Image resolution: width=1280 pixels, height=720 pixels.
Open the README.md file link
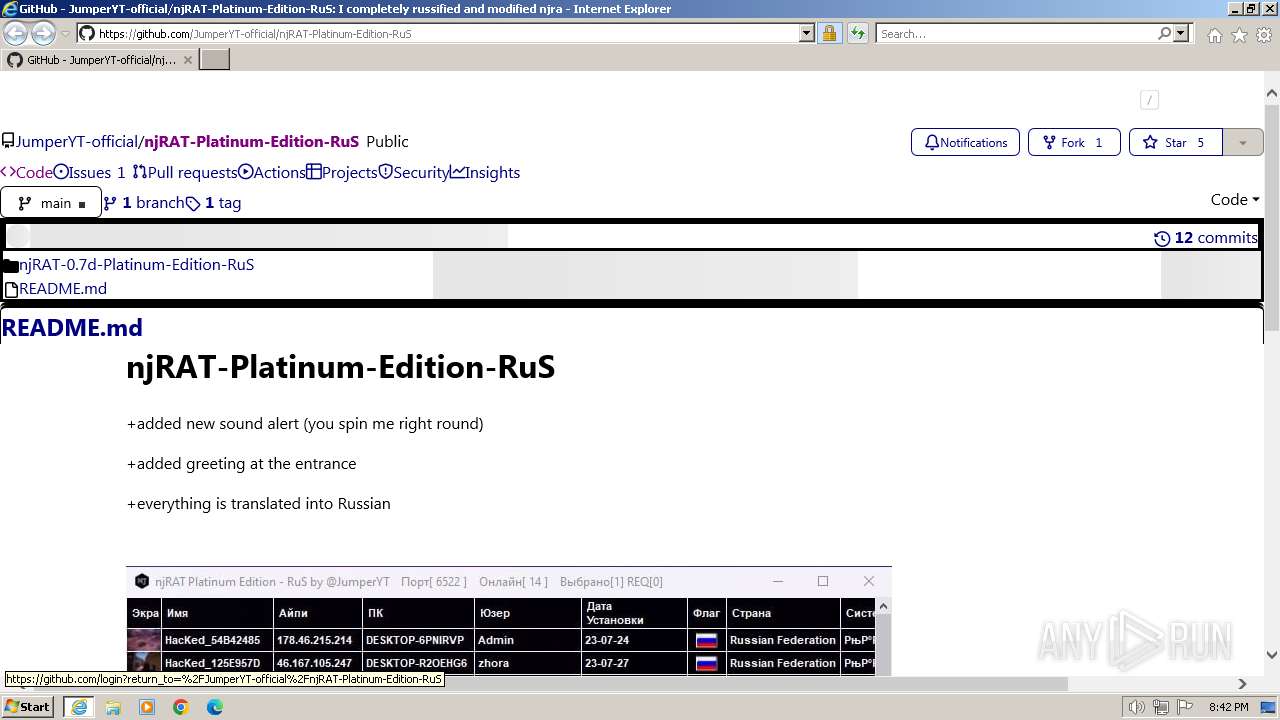tap(63, 288)
